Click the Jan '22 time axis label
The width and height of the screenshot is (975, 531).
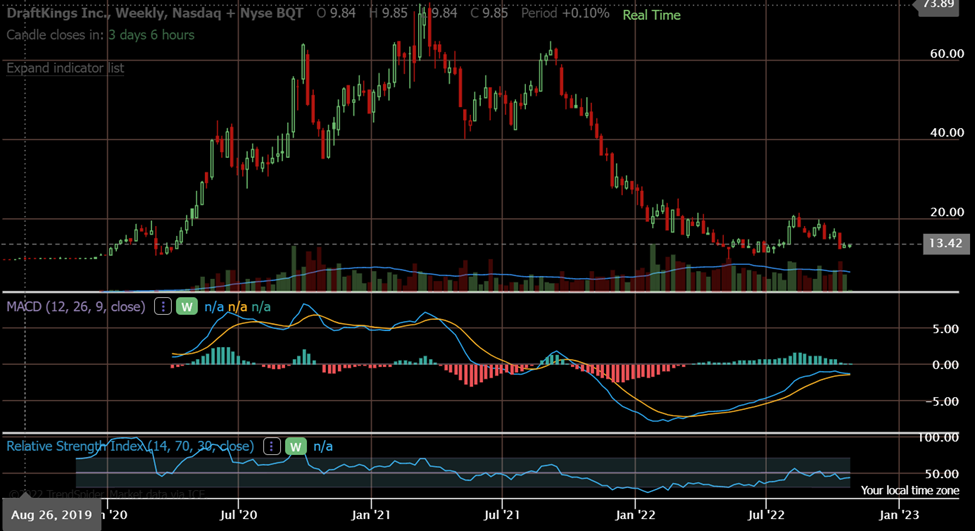point(635,515)
